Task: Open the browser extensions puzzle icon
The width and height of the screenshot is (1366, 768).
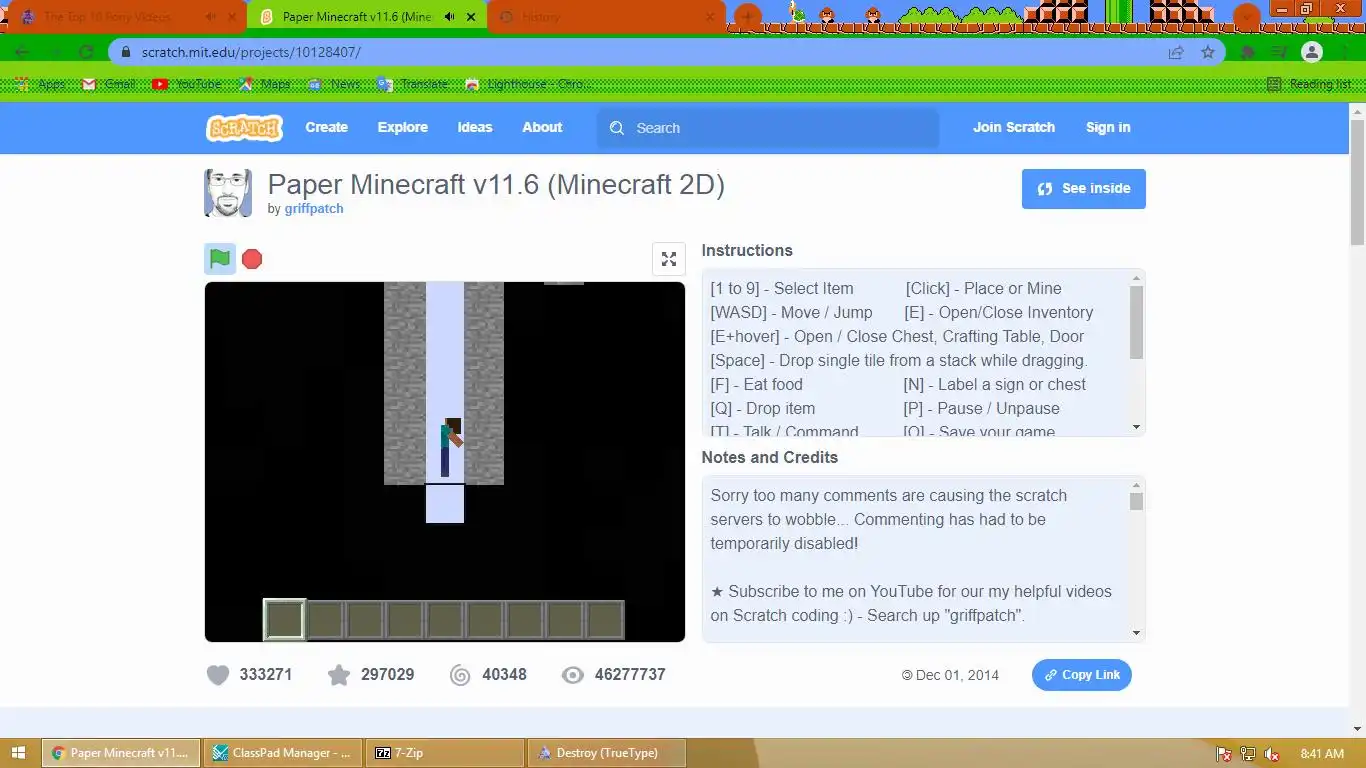Action: tap(1248, 52)
